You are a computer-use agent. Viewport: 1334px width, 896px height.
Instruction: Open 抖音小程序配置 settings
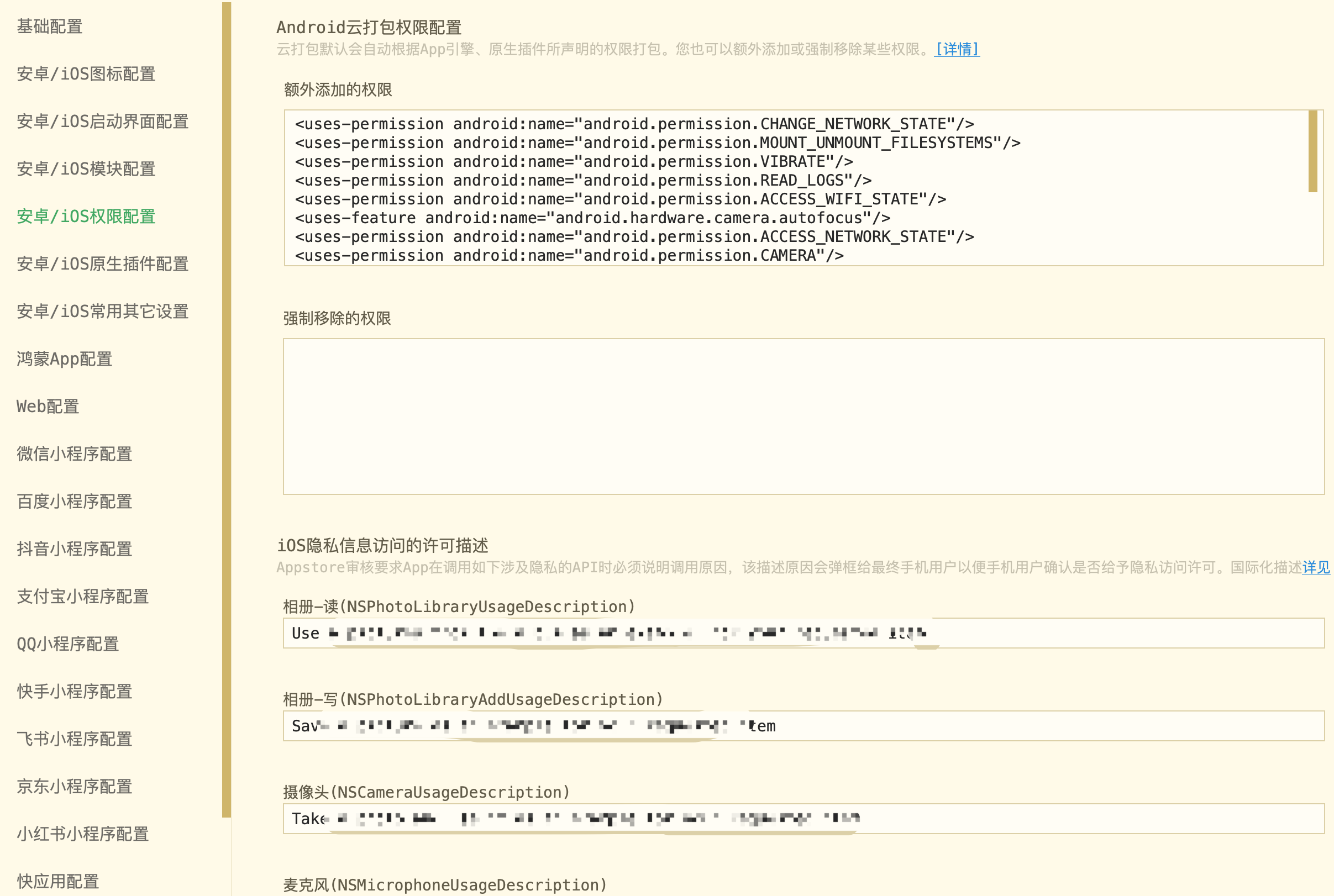coord(73,549)
